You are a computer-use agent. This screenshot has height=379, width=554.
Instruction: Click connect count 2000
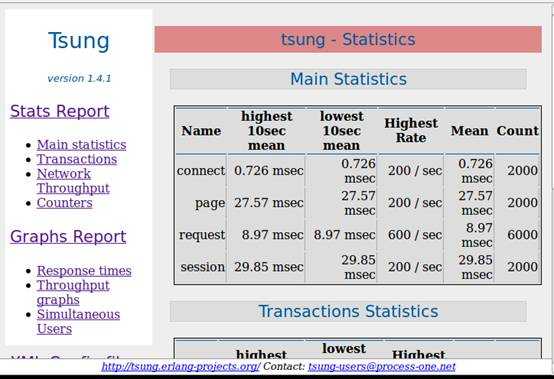click(523, 171)
